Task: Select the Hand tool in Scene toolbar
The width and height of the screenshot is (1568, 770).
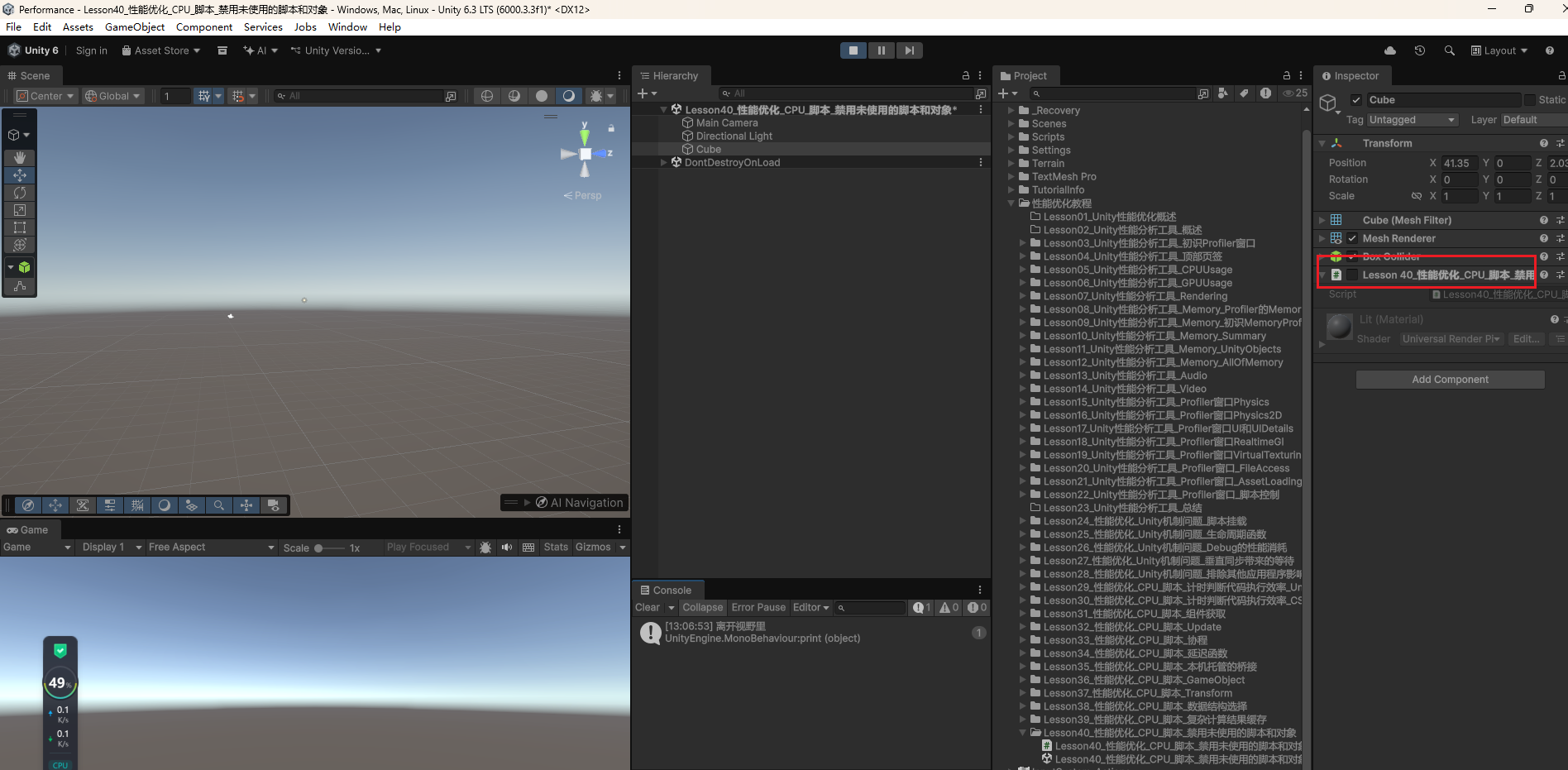Action: 20,157
